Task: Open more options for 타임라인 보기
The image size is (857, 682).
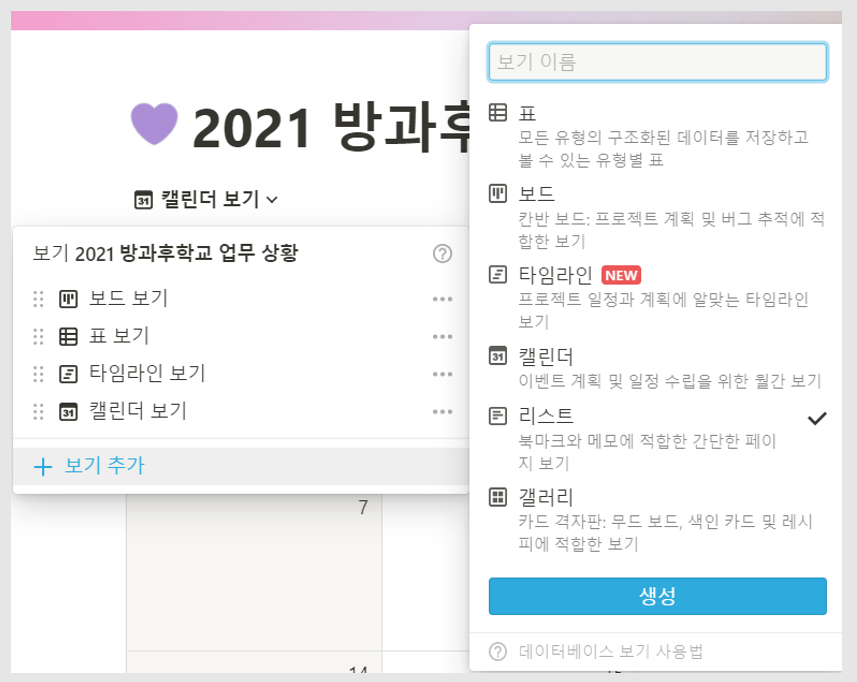Action: click(442, 374)
